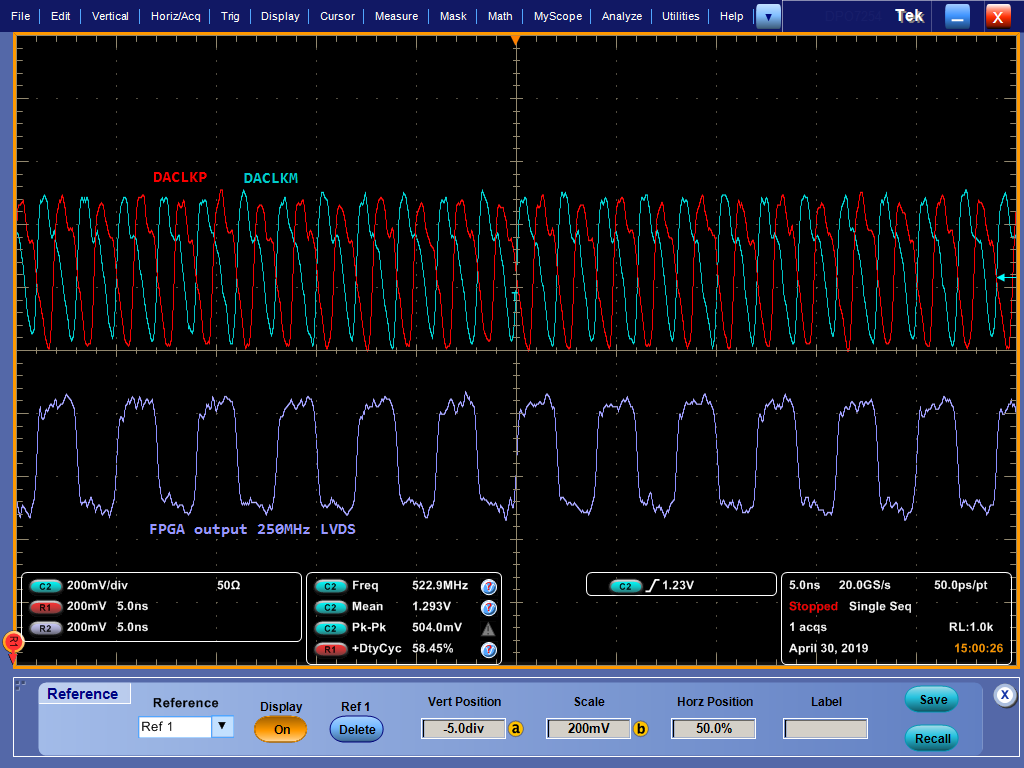Open the Horiz/Acq menu
This screenshot has height=768, width=1024.
click(x=176, y=16)
